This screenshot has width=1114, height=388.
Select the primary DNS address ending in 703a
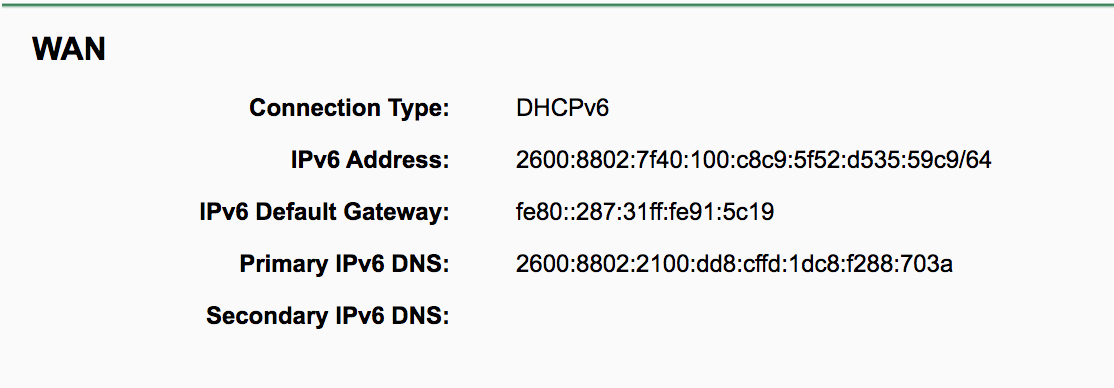734,264
